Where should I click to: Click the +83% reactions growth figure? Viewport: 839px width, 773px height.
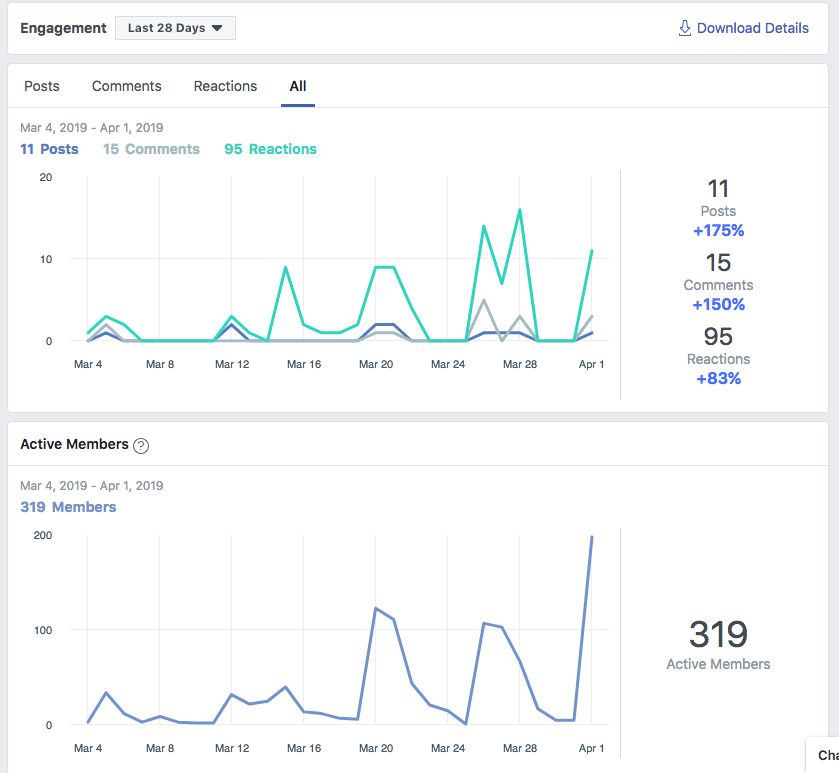718,378
